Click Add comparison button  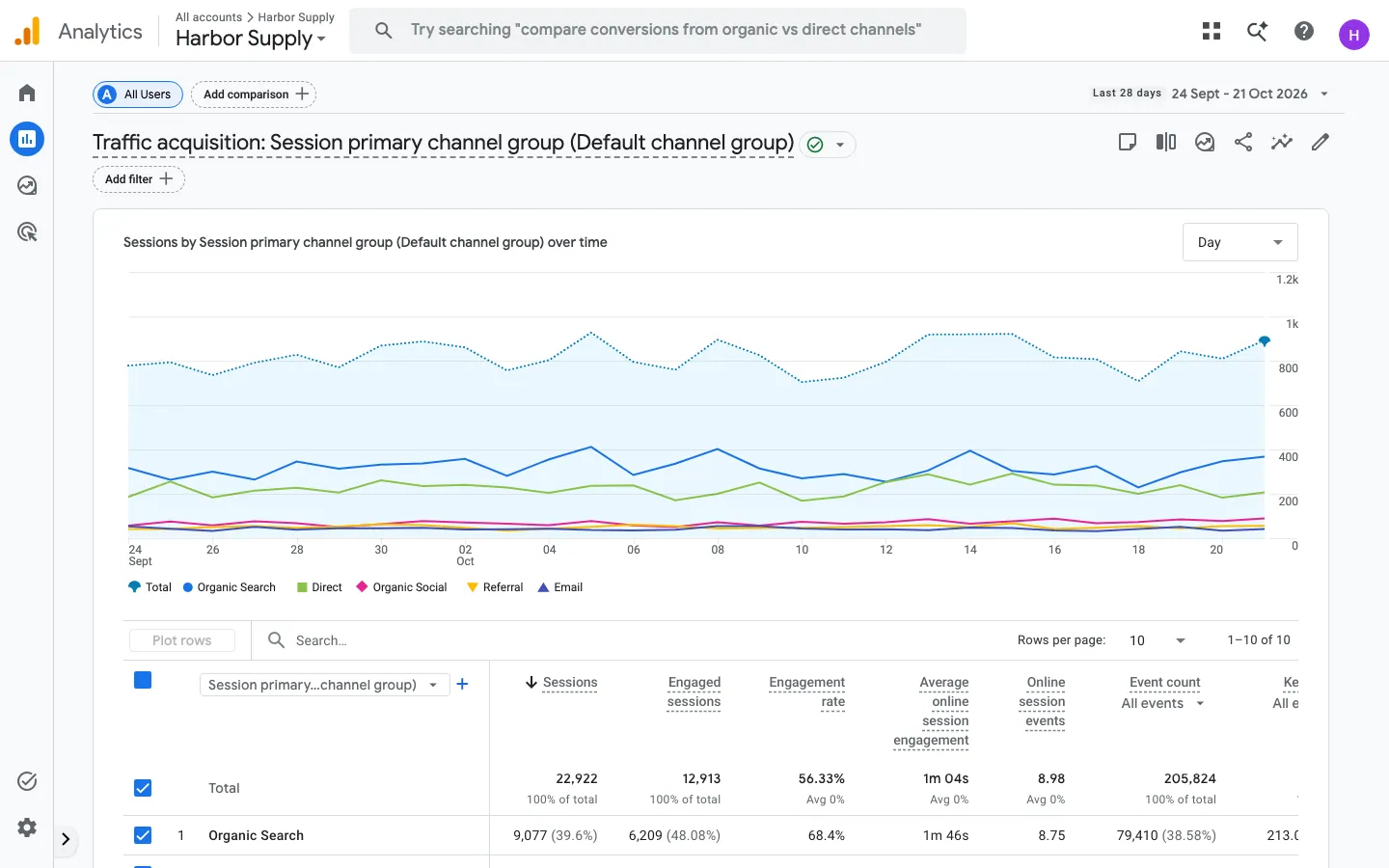[x=254, y=95]
